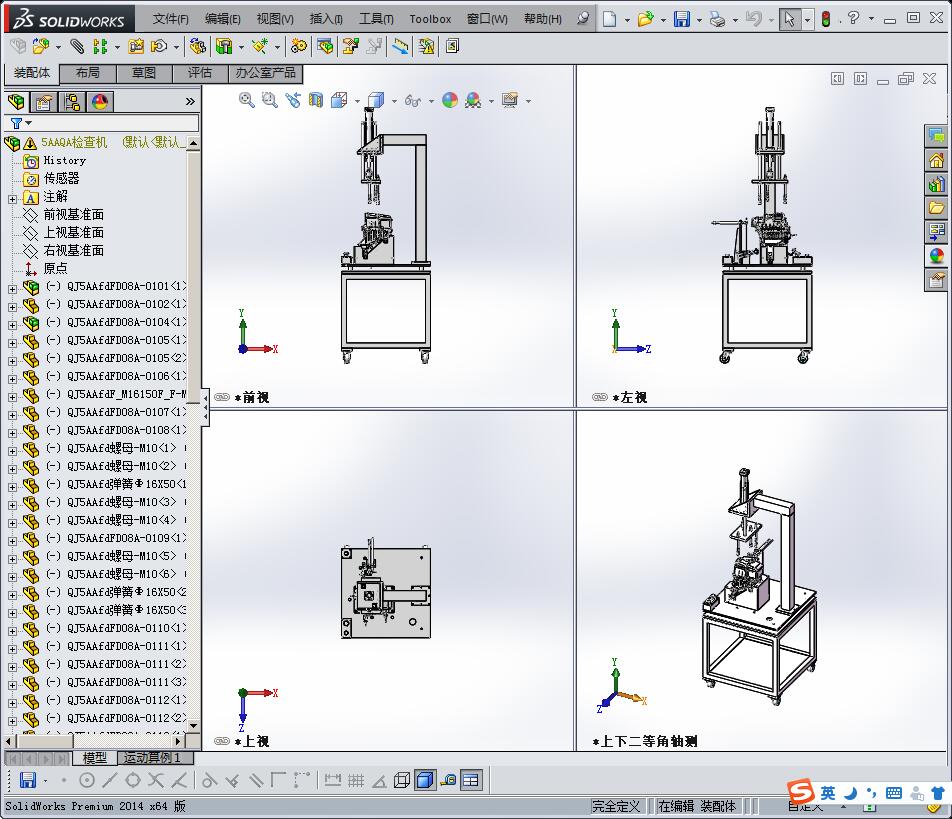Viewport: 952px width, 819px height.
Task: Click the Smart Fasteners icon
Action: pos(137,46)
